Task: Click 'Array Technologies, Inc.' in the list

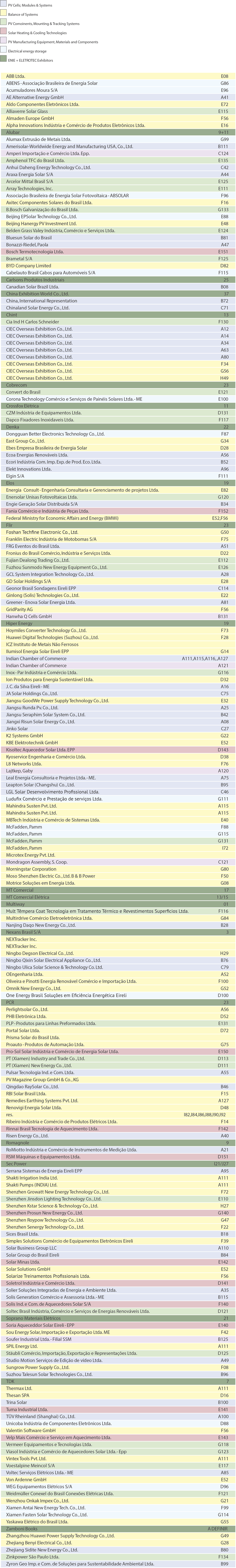Action: tap(118, 188)
